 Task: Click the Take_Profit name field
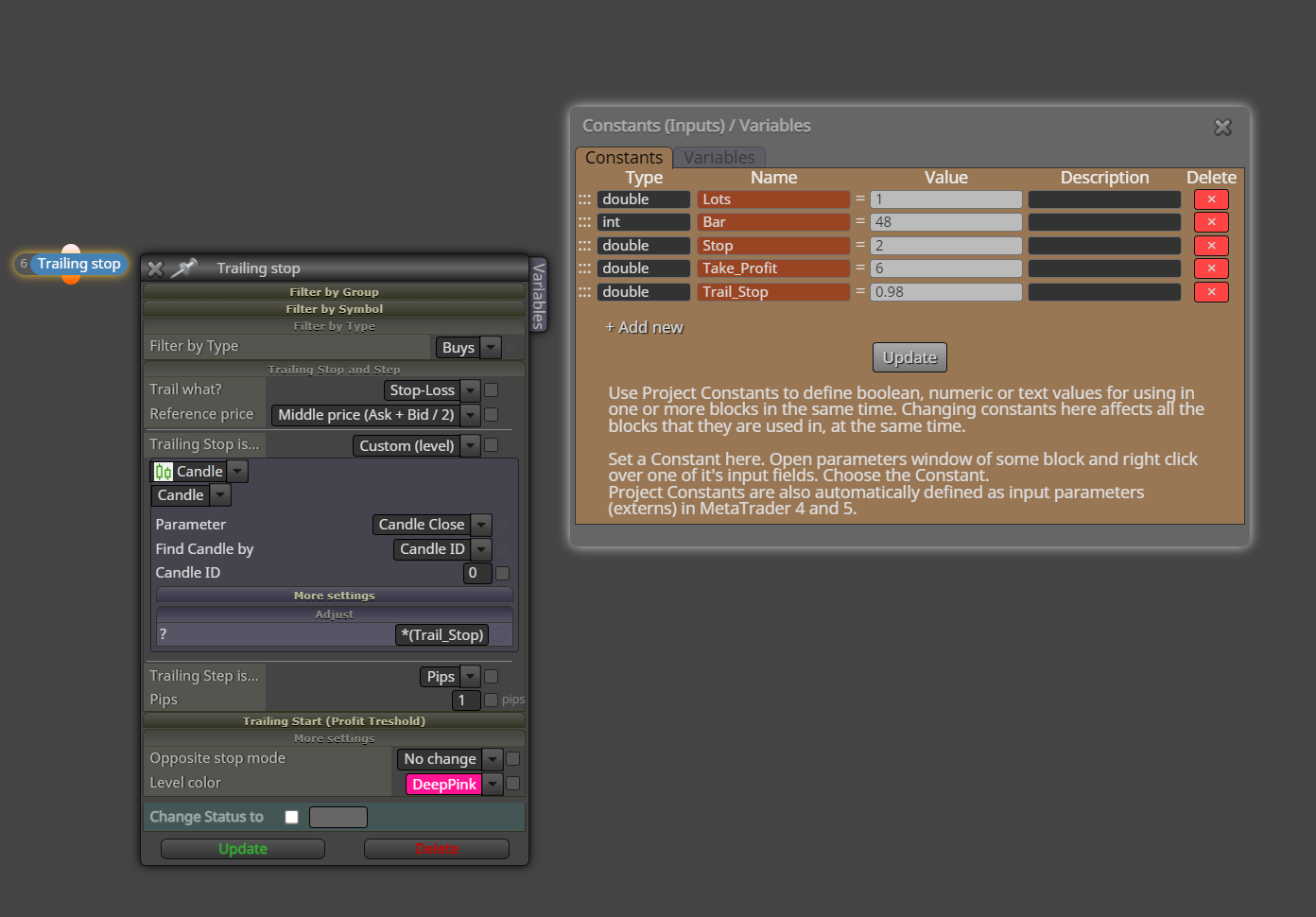pos(773,268)
